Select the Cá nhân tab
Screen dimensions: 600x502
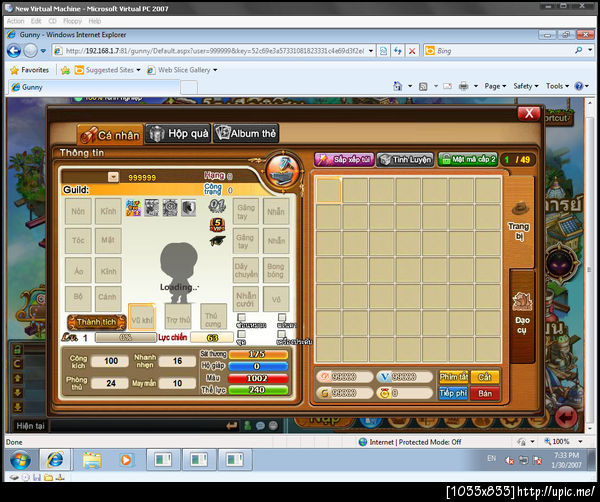pyautogui.click(x=110, y=134)
